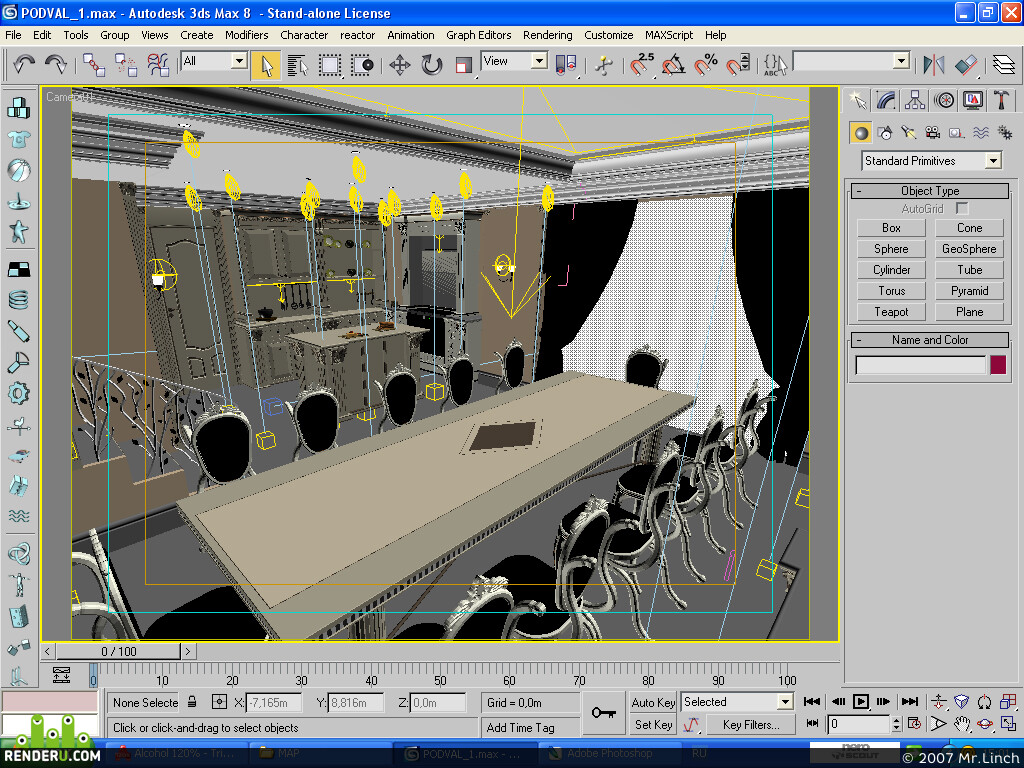Open the Modifiers menu

click(246, 35)
